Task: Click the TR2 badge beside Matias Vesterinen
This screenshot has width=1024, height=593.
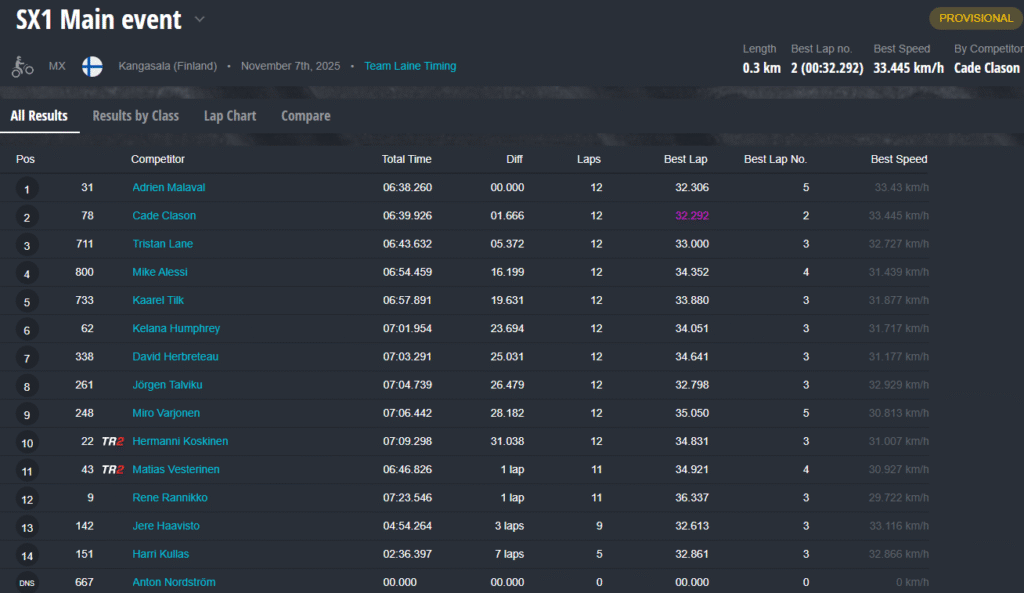Action: [112, 469]
